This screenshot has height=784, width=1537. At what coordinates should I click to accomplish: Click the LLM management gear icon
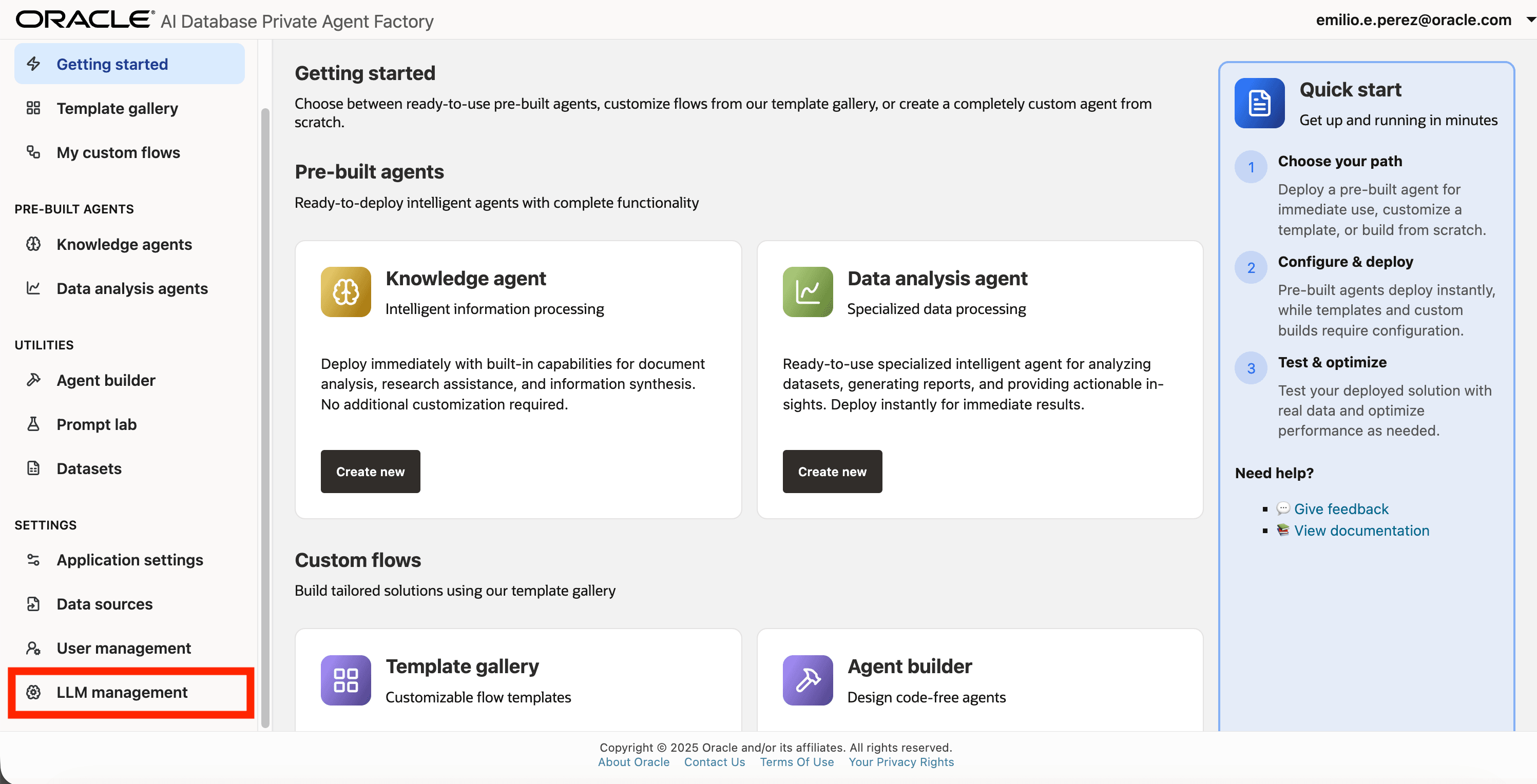33,692
